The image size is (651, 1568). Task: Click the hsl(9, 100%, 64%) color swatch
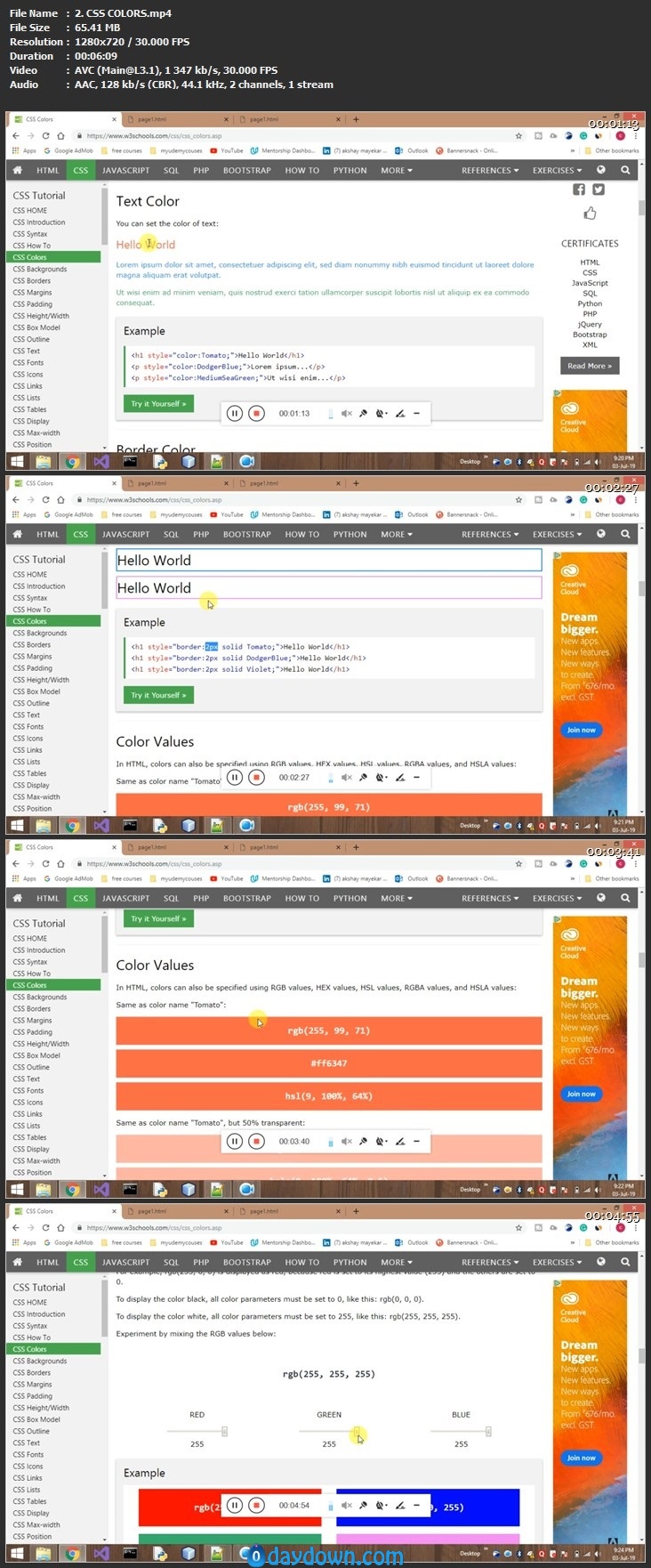[329, 1096]
